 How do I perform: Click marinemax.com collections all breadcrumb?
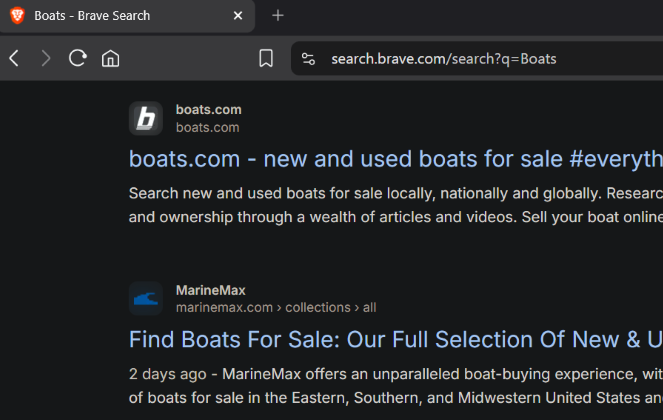[276, 307]
